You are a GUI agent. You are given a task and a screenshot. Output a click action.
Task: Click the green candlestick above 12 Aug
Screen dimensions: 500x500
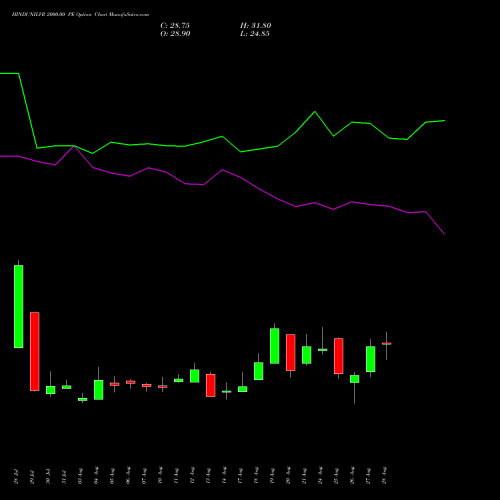(x=195, y=376)
